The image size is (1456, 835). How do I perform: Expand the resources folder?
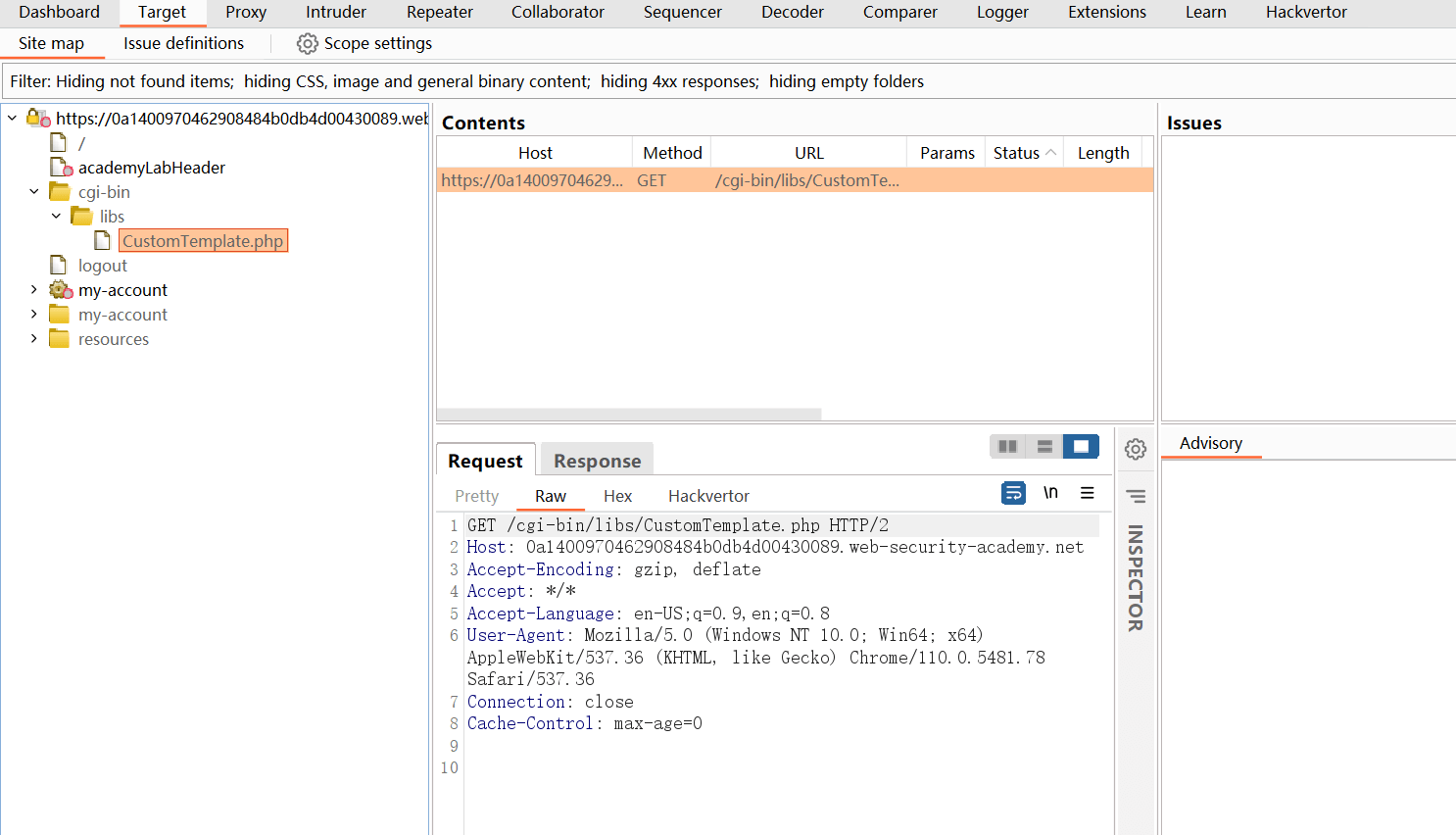pos(34,339)
